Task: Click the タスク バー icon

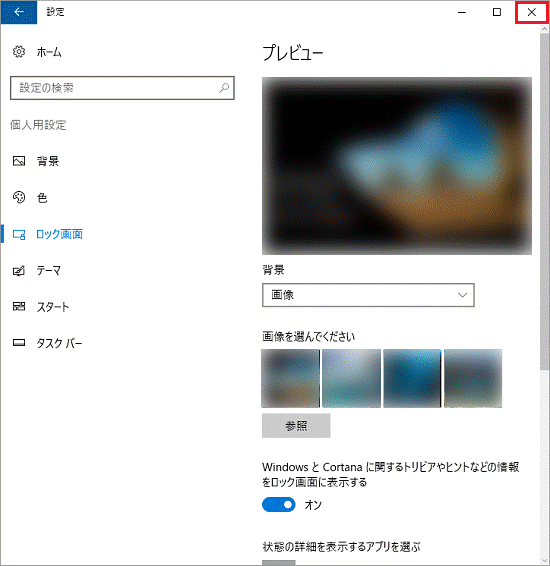Action: tap(19, 343)
